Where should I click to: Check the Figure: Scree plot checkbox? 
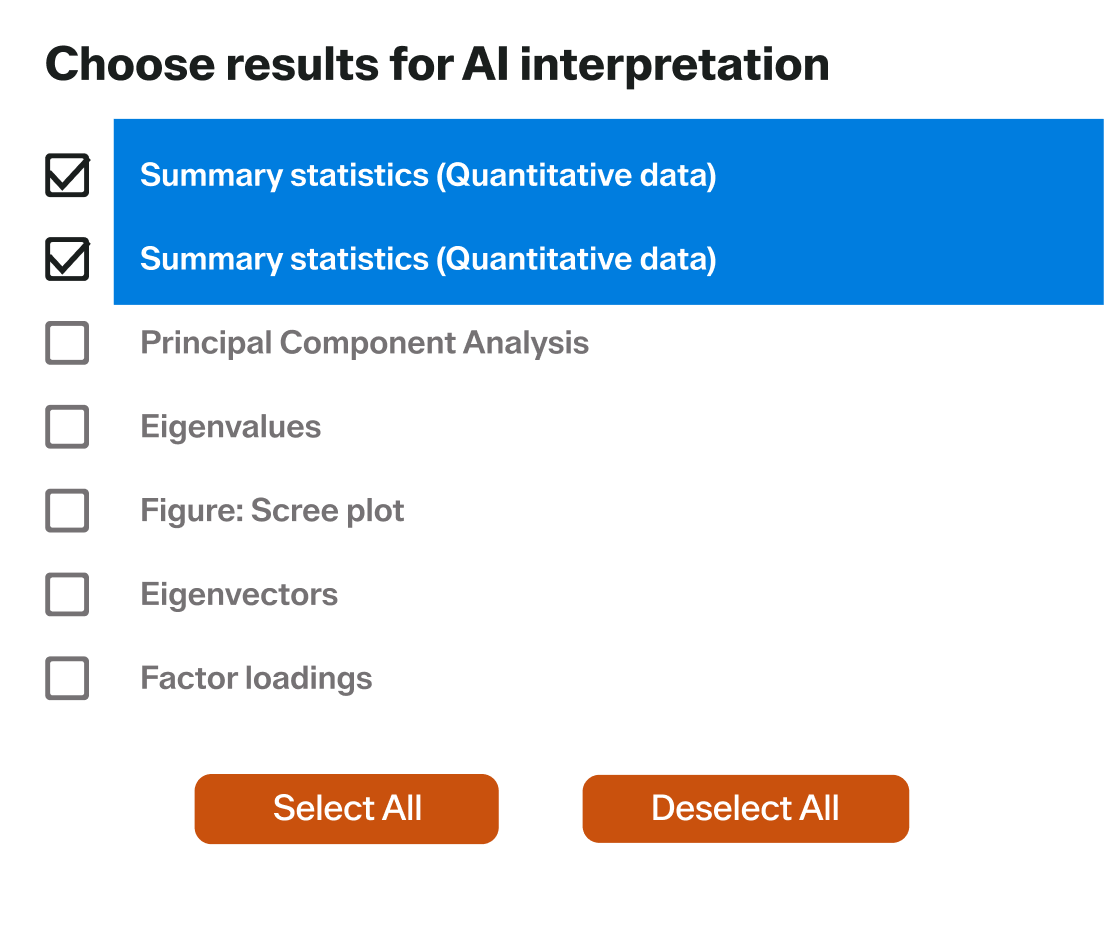(x=67, y=511)
